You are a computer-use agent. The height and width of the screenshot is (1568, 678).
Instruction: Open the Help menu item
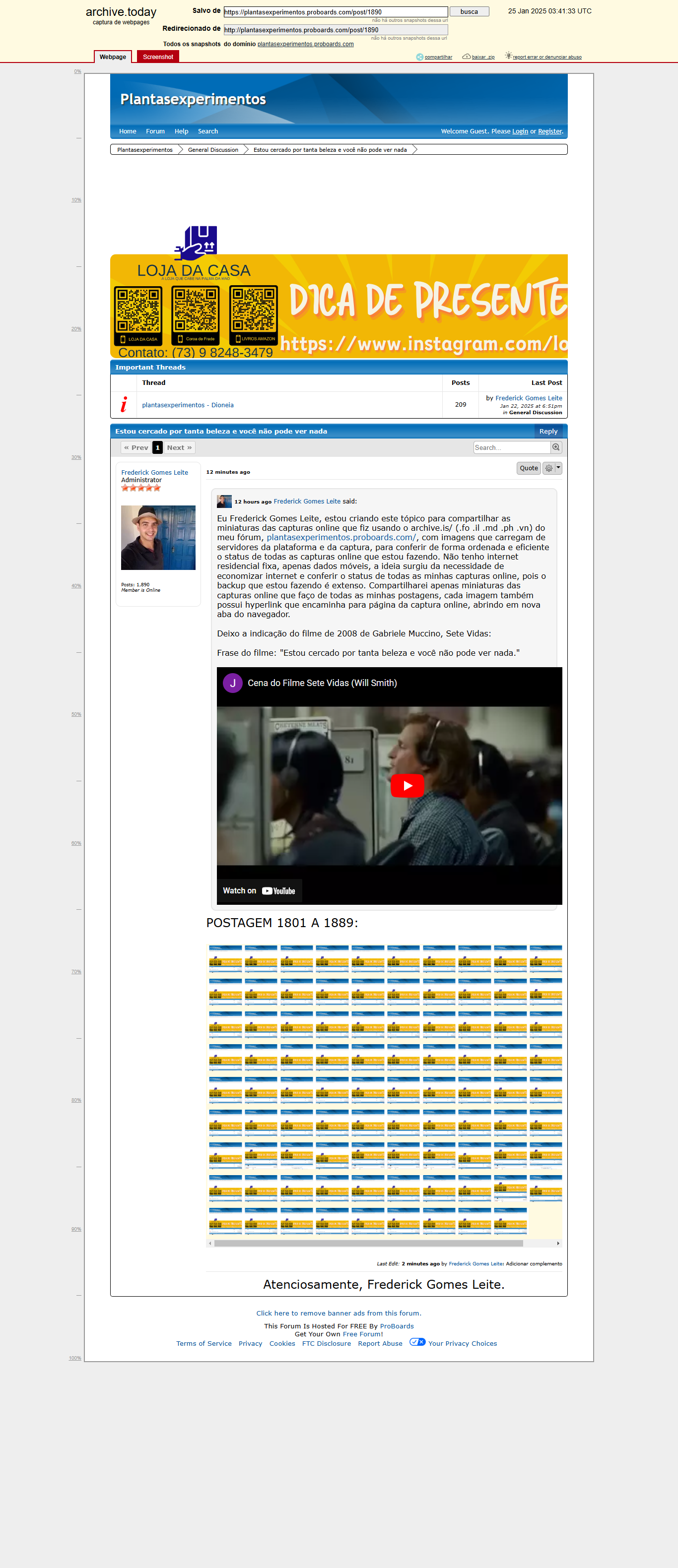click(x=182, y=131)
